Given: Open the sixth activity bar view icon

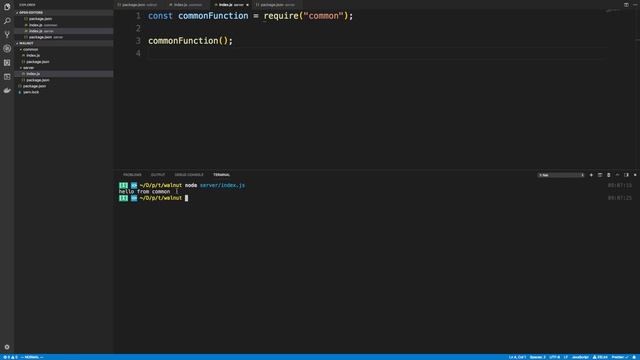Looking at the screenshot, I should click(7, 77).
